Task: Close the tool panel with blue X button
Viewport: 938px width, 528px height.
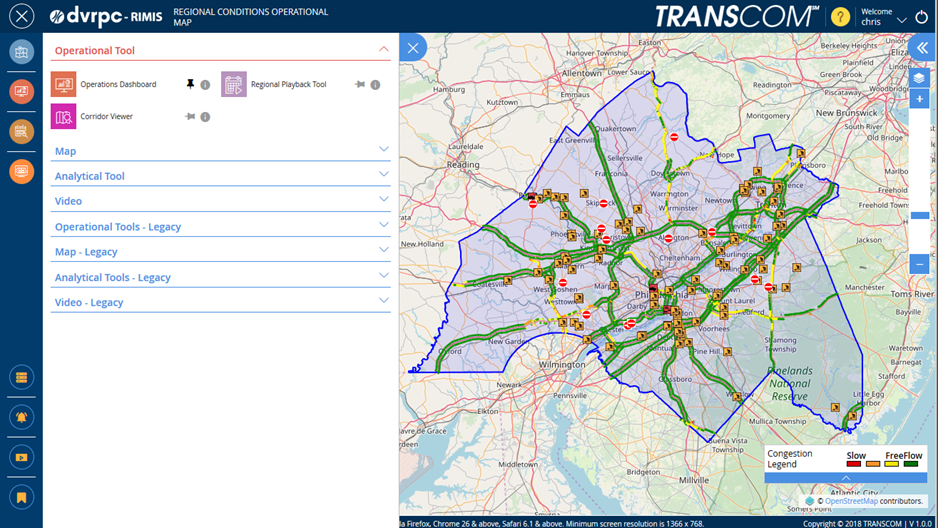Action: [413, 48]
